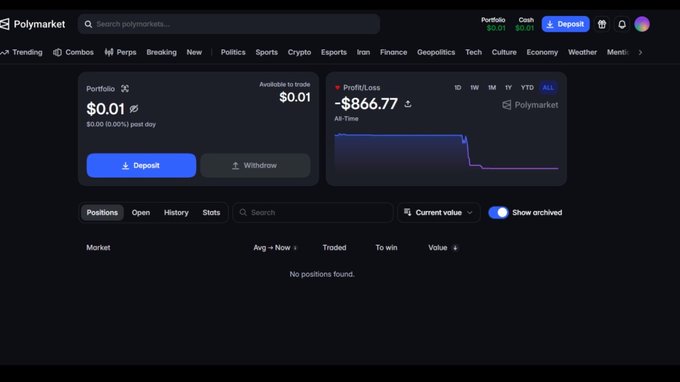Sort by the Value column header

click(438, 248)
